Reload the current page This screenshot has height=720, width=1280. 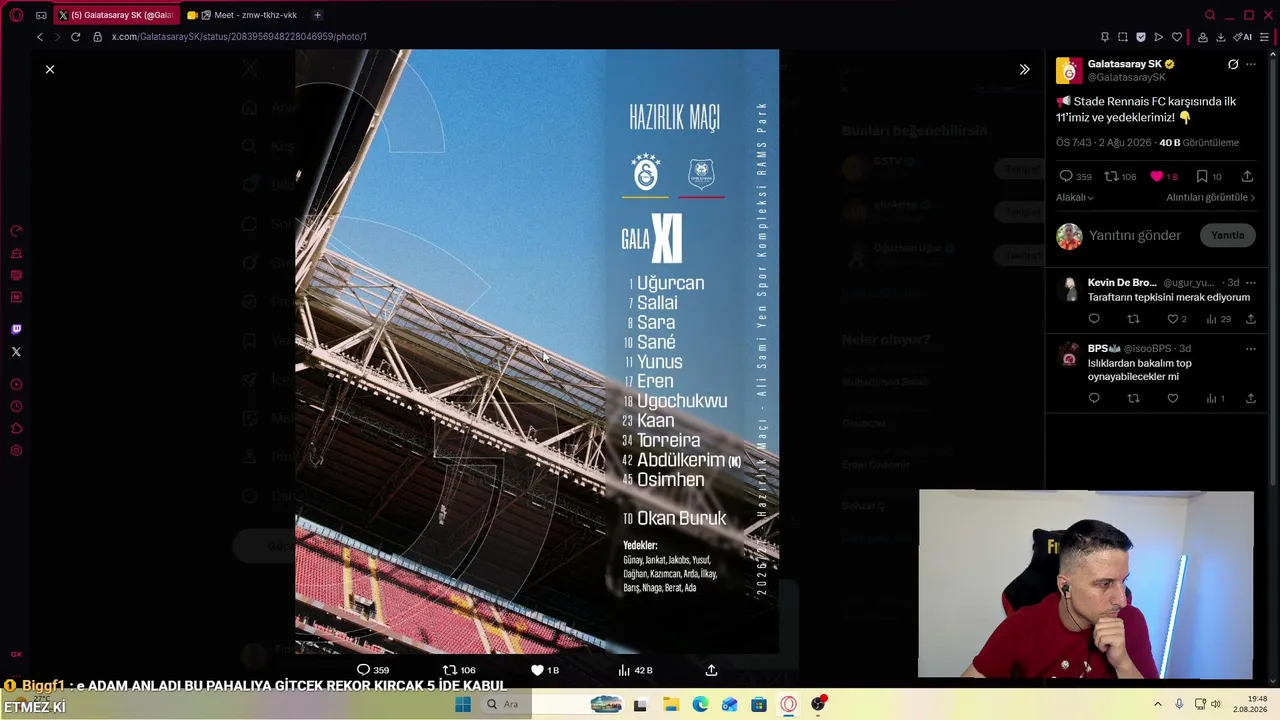coord(75,37)
